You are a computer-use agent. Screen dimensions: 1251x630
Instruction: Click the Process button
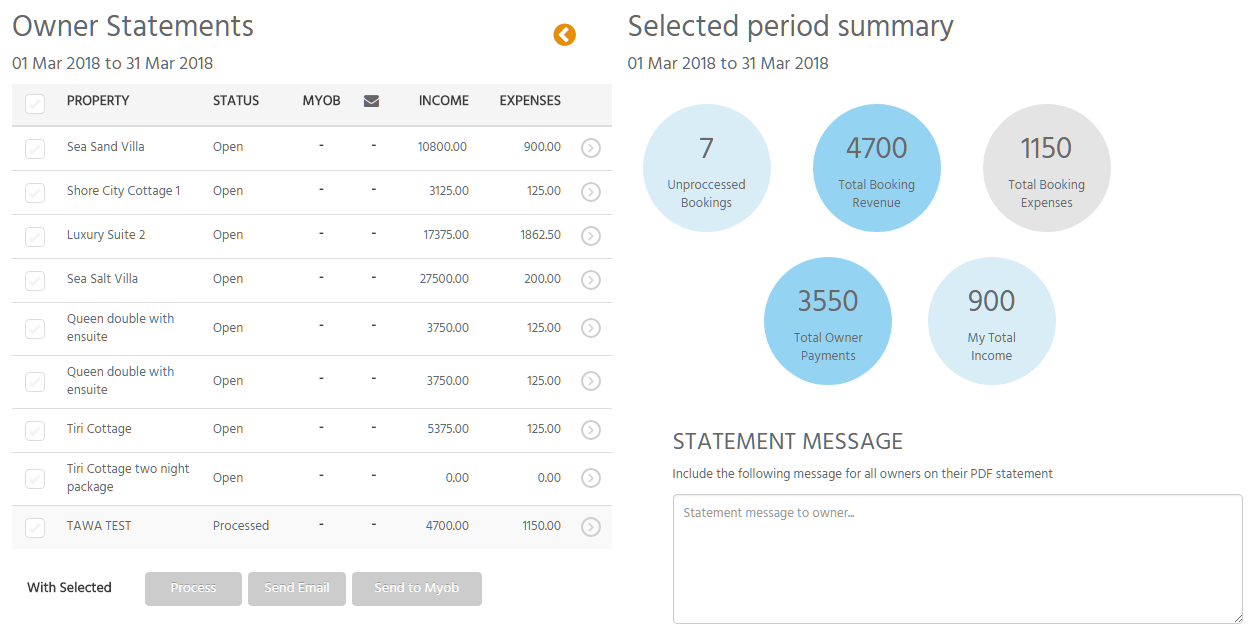tap(193, 589)
